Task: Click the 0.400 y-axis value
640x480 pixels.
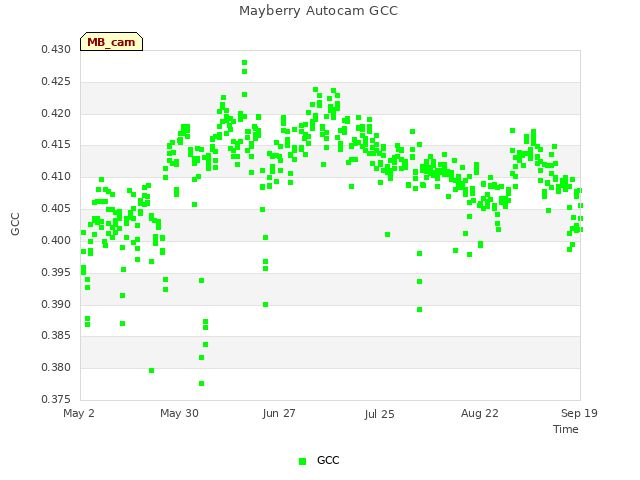Action: click(56, 240)
